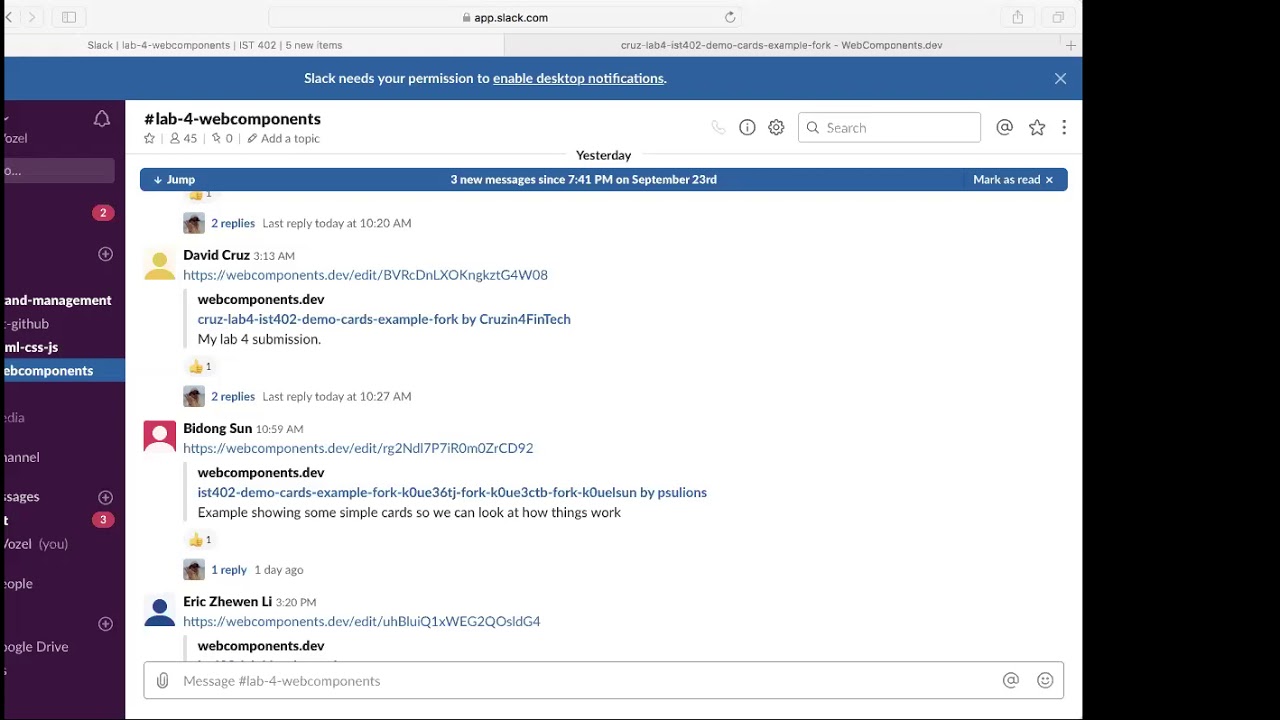This screenshot has height=720, width=1280.
Task: Expand 2 replies at 10:20 AM thread
Action: 233,223
